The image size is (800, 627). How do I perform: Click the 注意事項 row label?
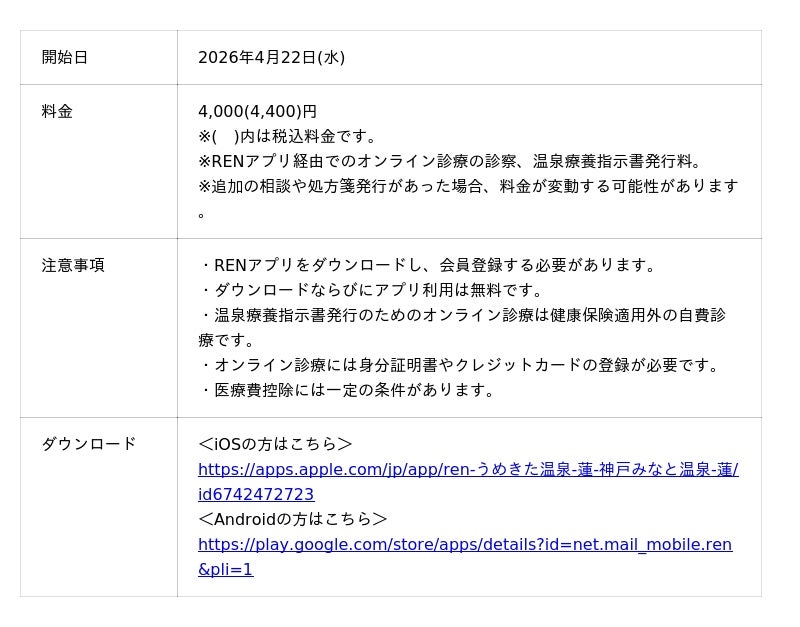[x=73, y=265]
